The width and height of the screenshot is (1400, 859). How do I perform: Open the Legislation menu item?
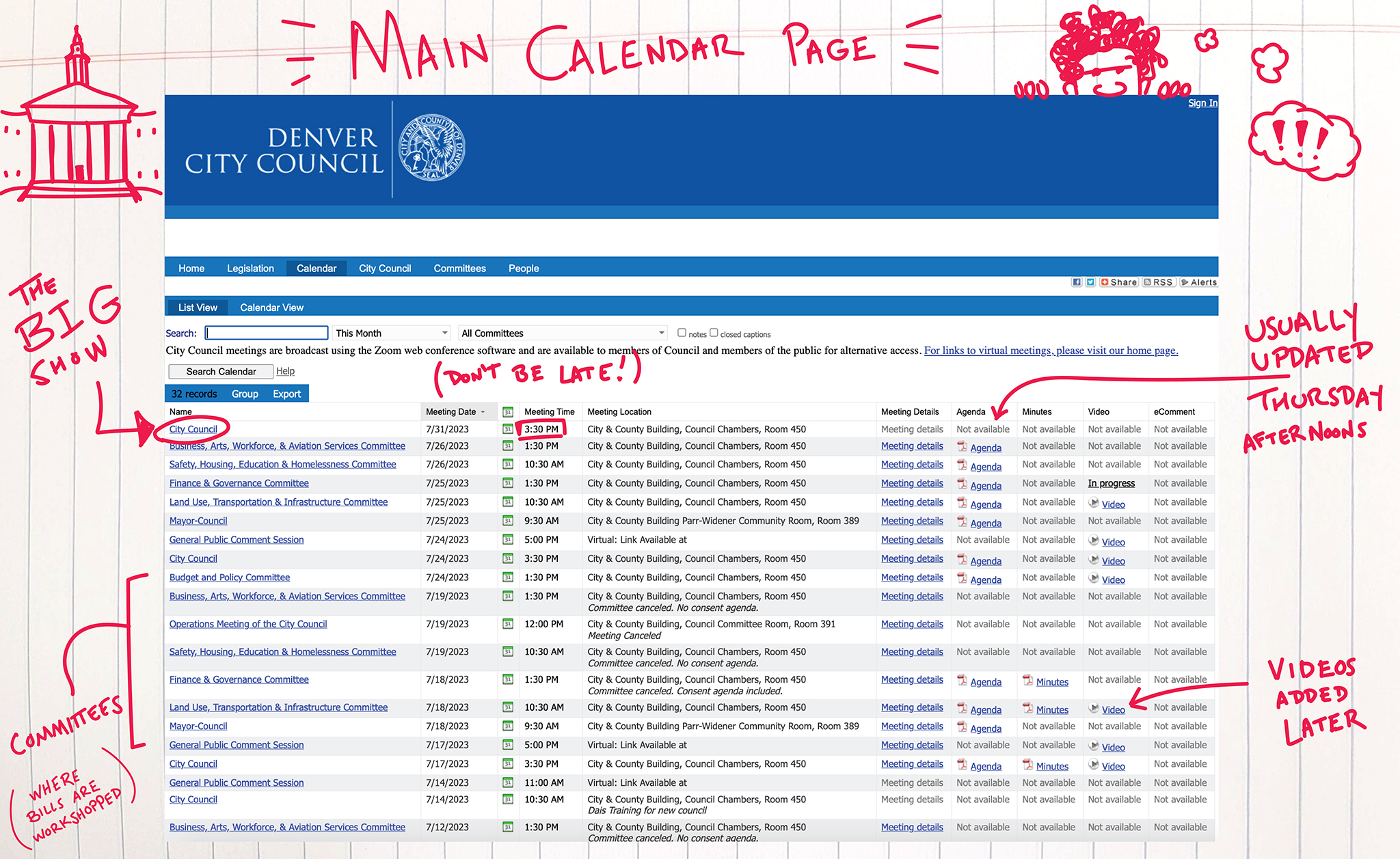(250, 269)
